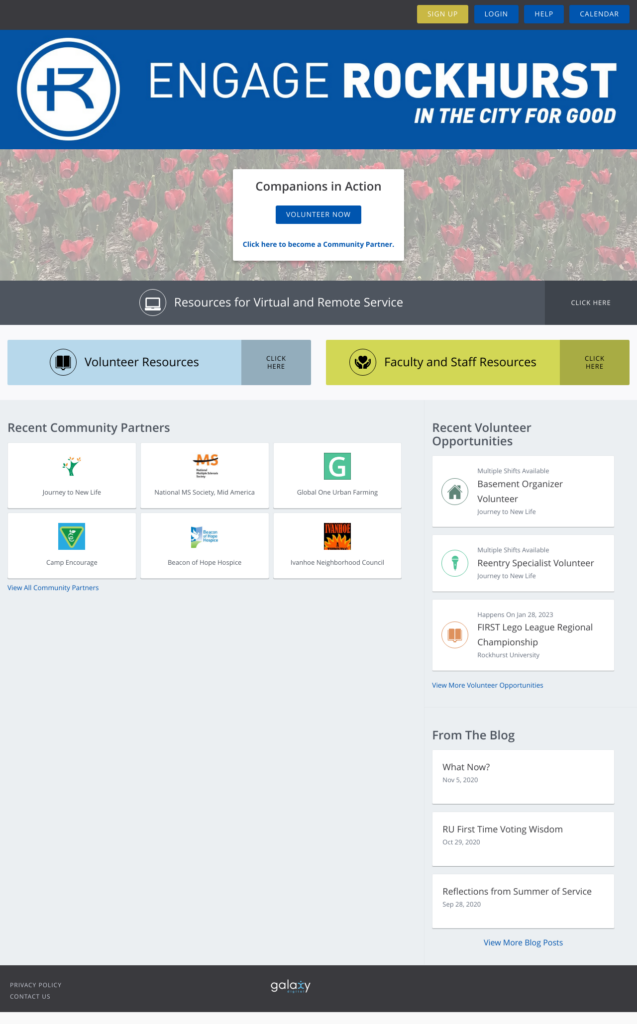This screenshot has height=1024, width=637.
Task: Select FIRST Lego League Regional Championship title
Action: [534, 635]
